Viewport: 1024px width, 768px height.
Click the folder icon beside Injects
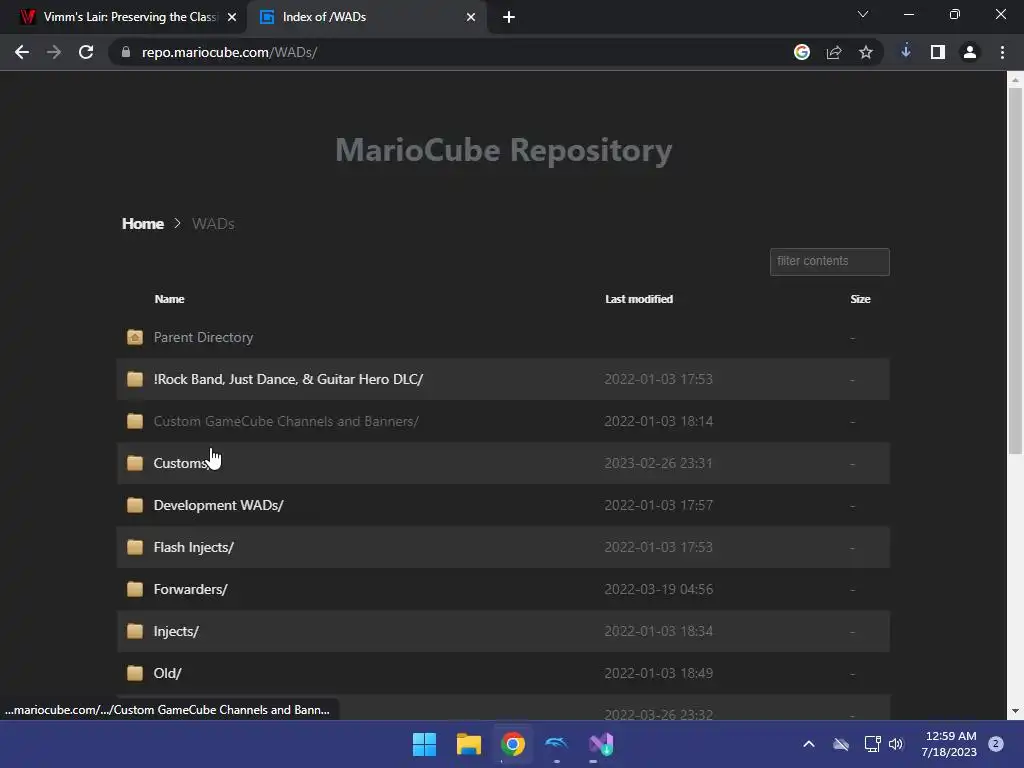tap(135, 631)
